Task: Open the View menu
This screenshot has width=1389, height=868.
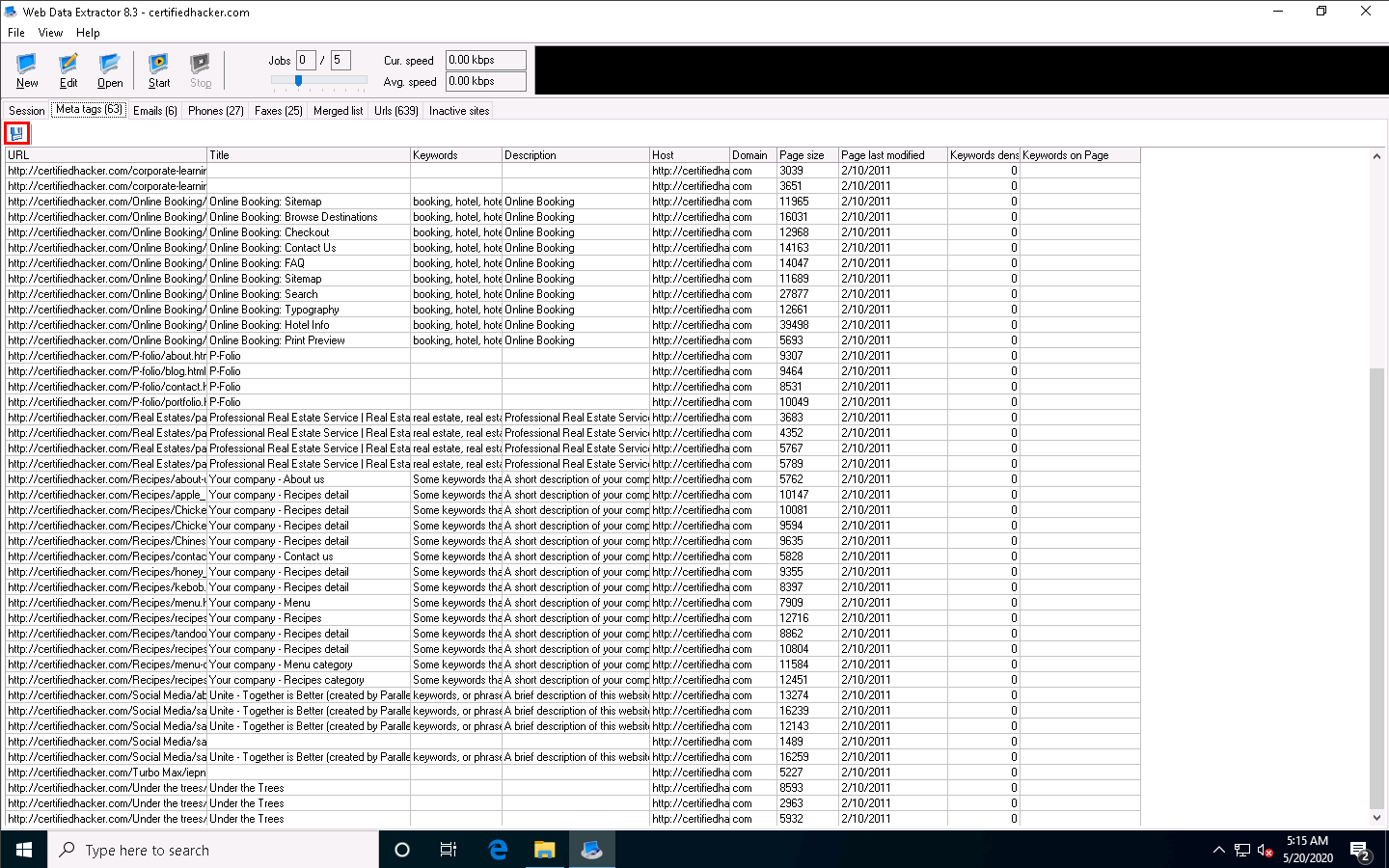Action: pos(50,33)
